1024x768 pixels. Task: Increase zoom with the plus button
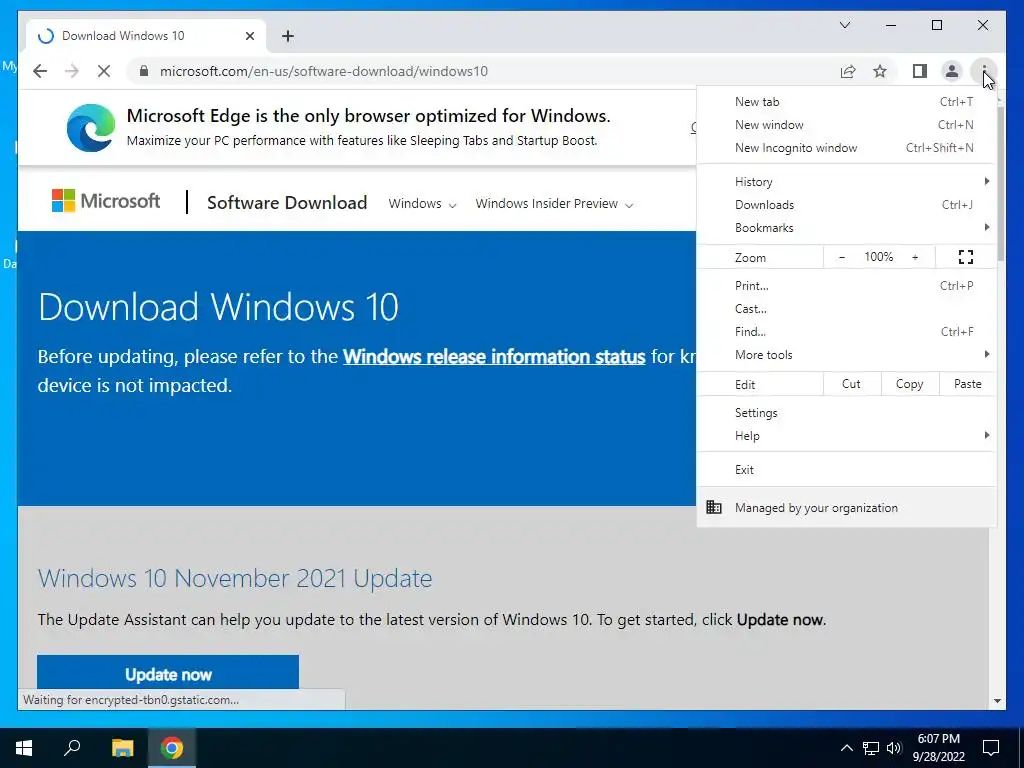pos(915,257)
